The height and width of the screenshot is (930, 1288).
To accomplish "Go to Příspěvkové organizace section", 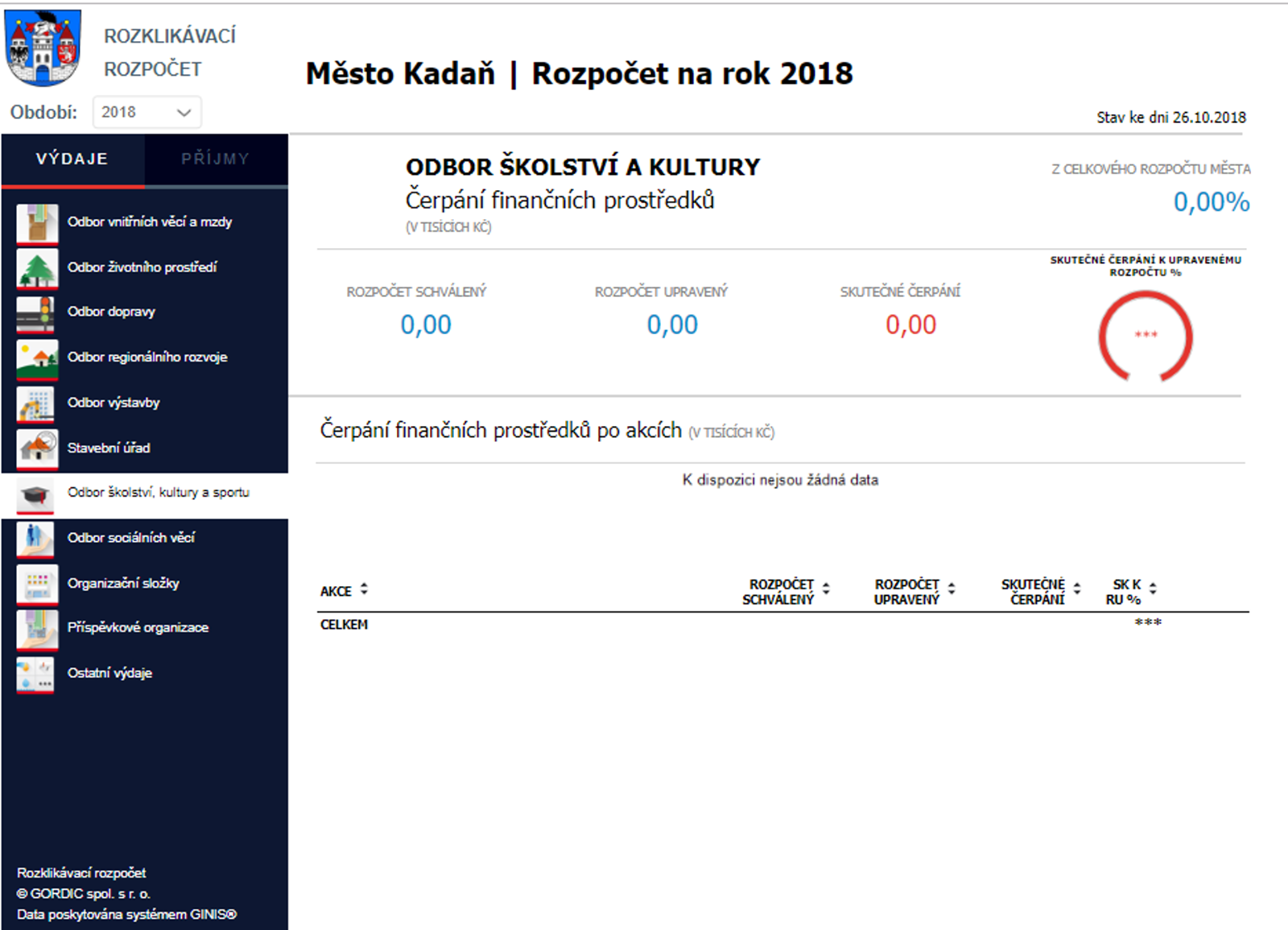I will click(138, 628).
